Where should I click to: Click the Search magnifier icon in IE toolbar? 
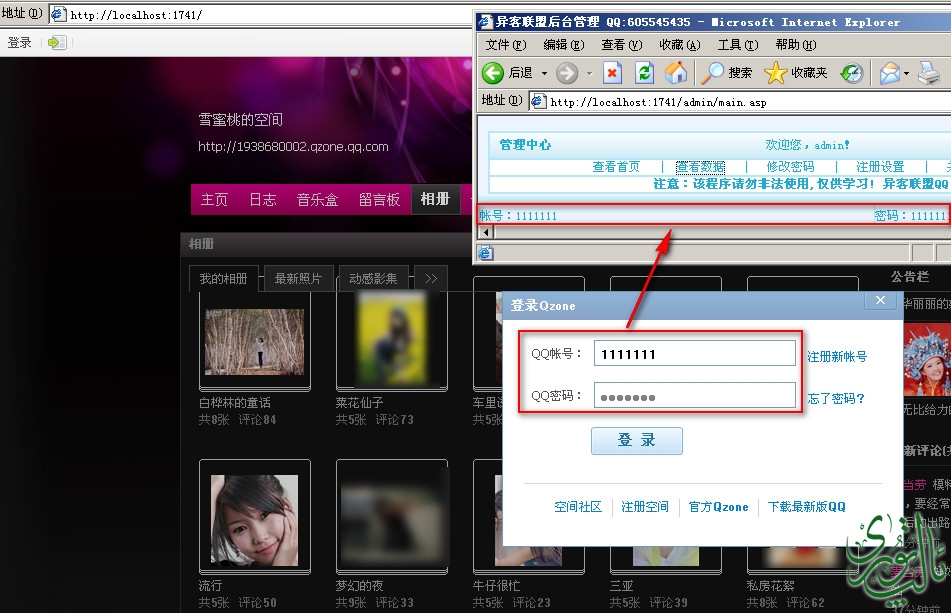pyautogui.click(x=713, y=73)
